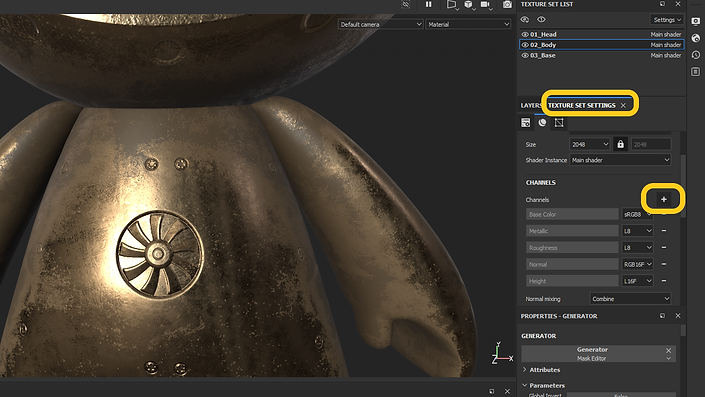Viewport: 705px width, 397px height.
Task: Select the Texture Set Settings tab
Action: [x=581, y=105]
